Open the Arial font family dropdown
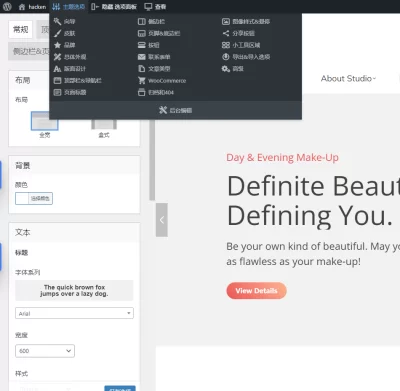Viewport: 400px width, 391px height. (x=74, y=313)
